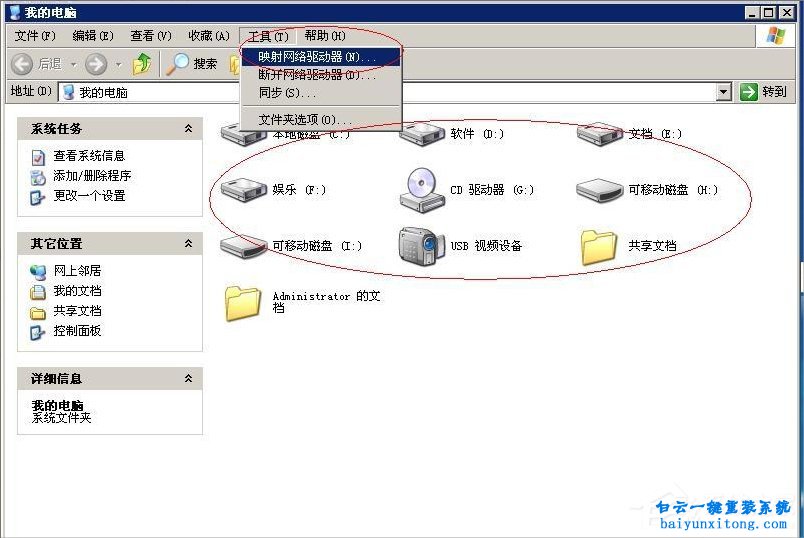The height and width of the screenshot is (538, 804).
Task: Open the 文档 (E:) drive icon
Action: pos(600,134)
